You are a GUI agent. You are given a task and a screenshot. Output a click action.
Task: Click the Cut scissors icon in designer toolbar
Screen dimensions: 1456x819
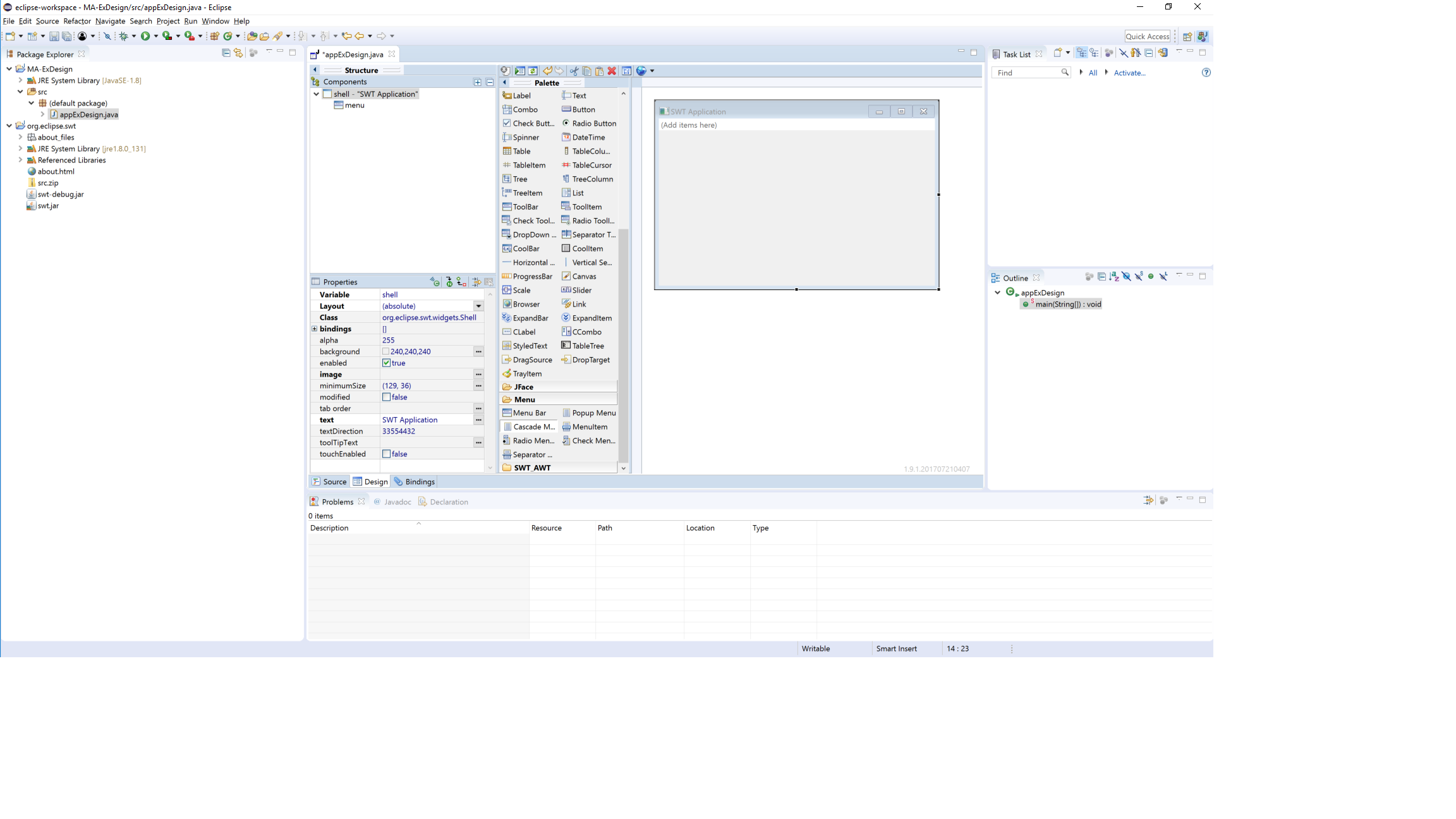(574, 71)
